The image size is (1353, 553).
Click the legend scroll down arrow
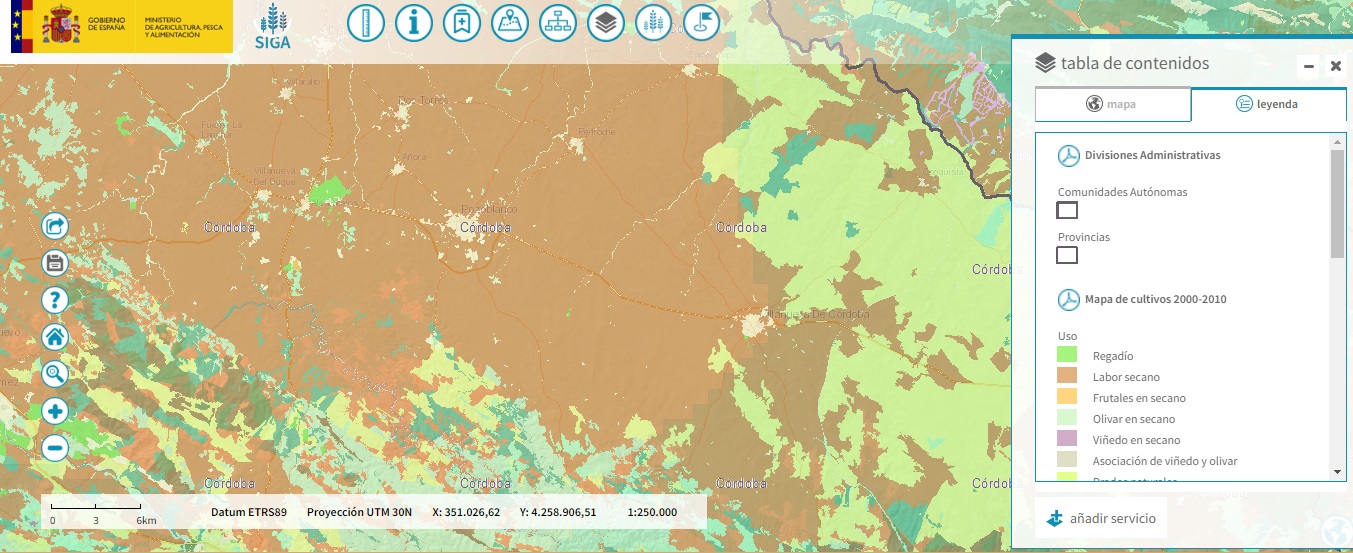1337,472
